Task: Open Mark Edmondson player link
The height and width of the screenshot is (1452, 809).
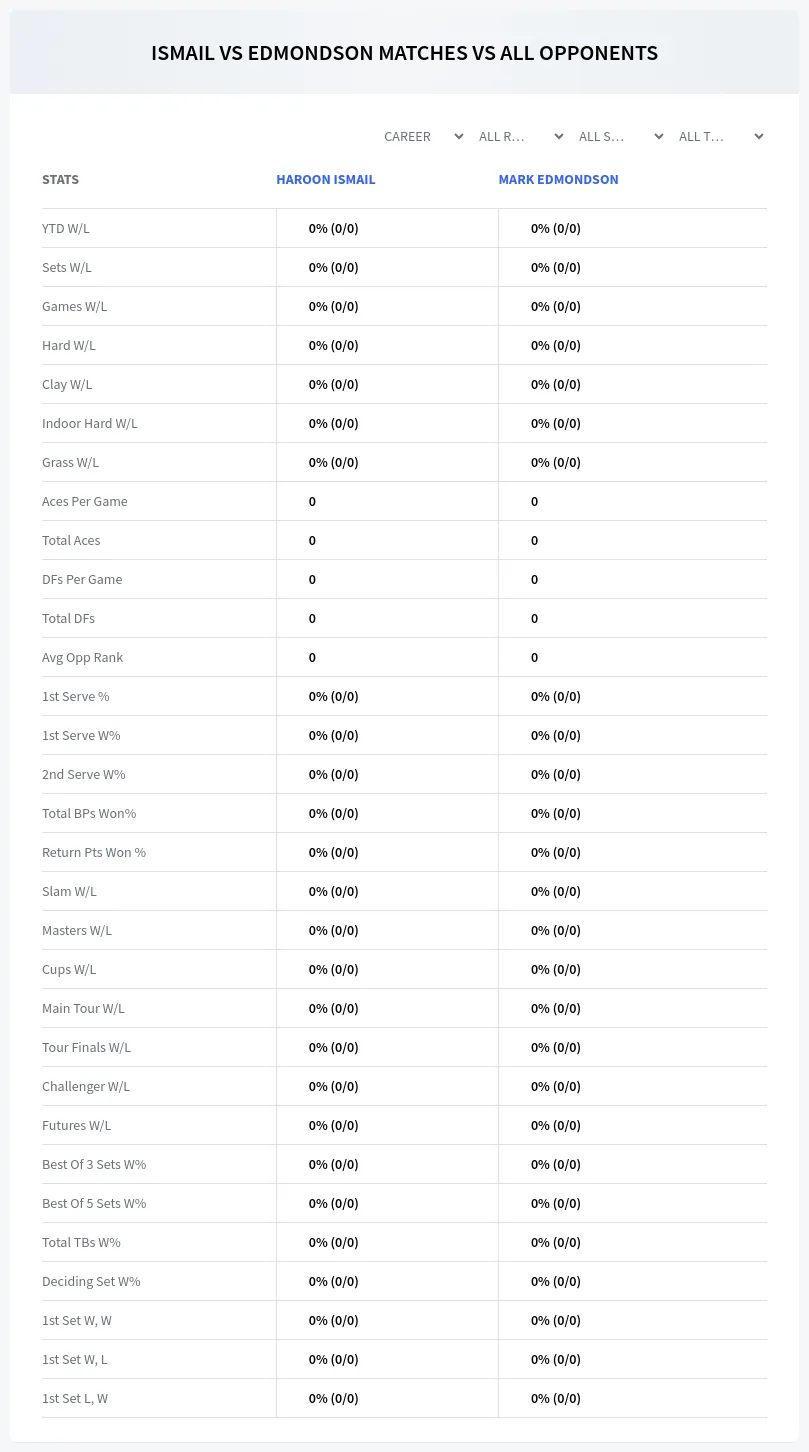Action: tap(558, 180)
